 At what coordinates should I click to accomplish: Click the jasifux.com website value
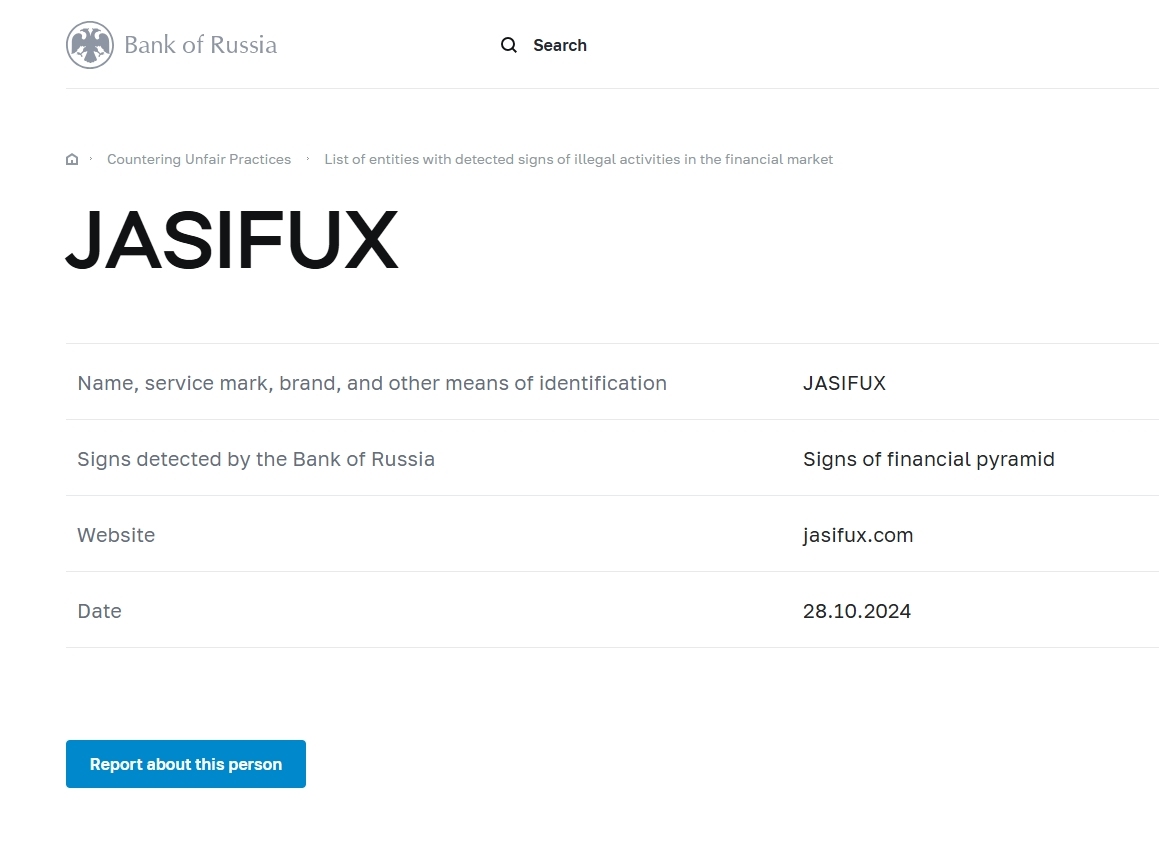pyautogui.click(x=857, y=535)
